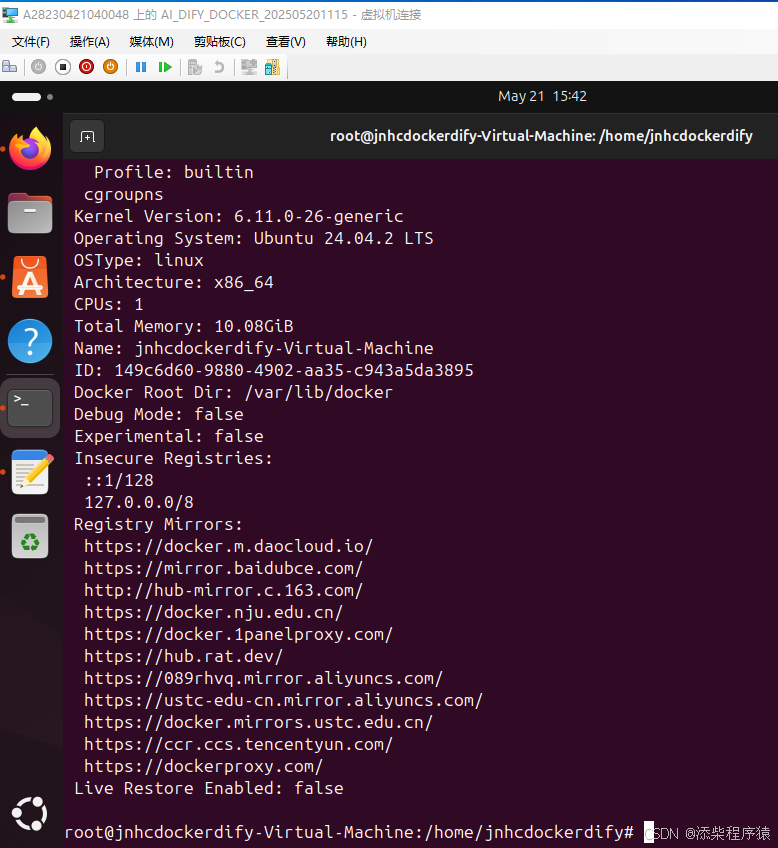This screenshot has width=778, height=848.
Task: Click the ID 149c6d60 line
Action: point(274,370)
